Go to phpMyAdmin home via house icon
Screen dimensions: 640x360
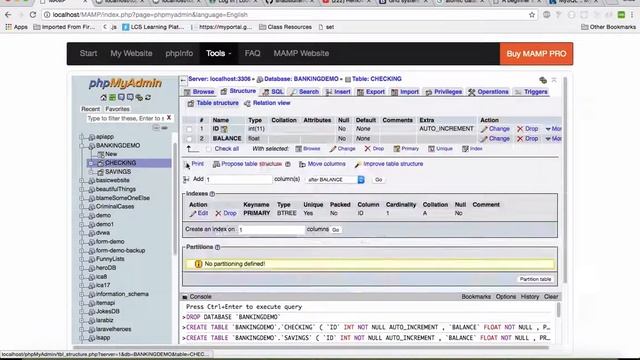[x=103, y=98]
